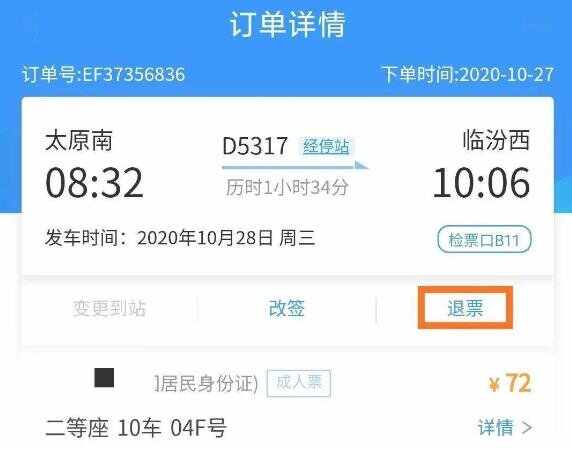Screen dimensions: 572x449
Task: Select the 改签 rebooking option
Action: pyautogui.click(x=286, y=308)
